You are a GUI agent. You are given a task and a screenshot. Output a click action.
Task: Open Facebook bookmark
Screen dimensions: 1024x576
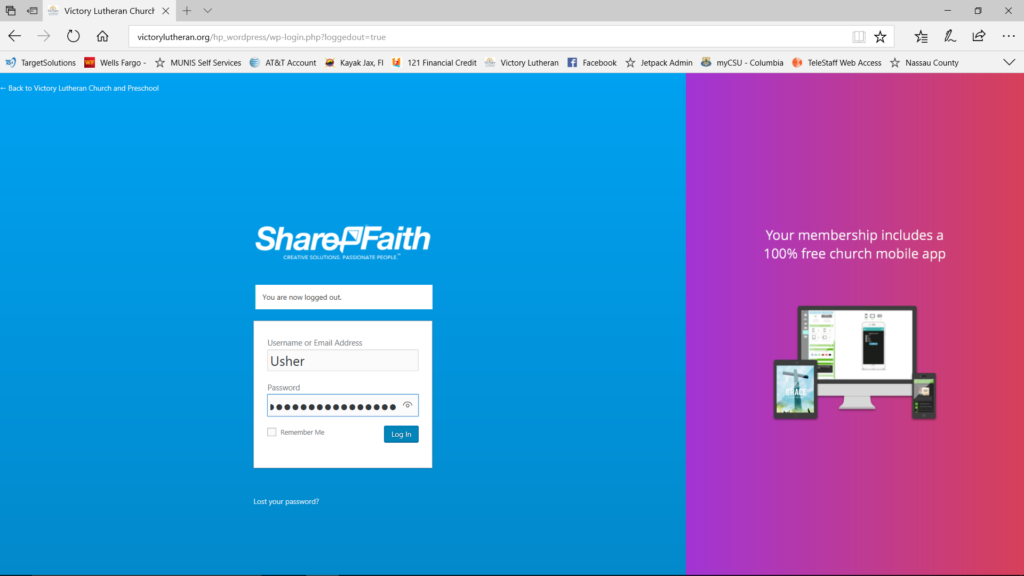click(592, 63)
